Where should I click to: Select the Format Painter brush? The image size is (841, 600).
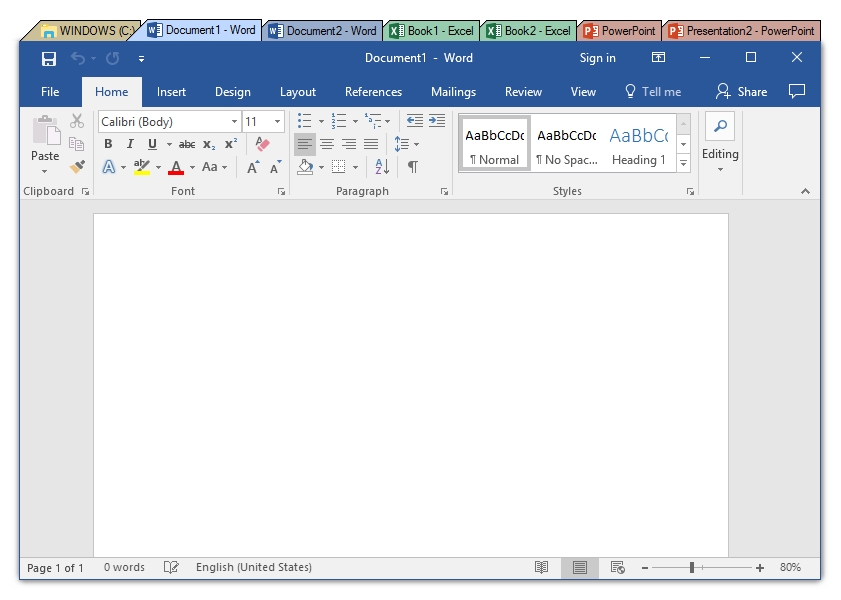click(77, 167)
